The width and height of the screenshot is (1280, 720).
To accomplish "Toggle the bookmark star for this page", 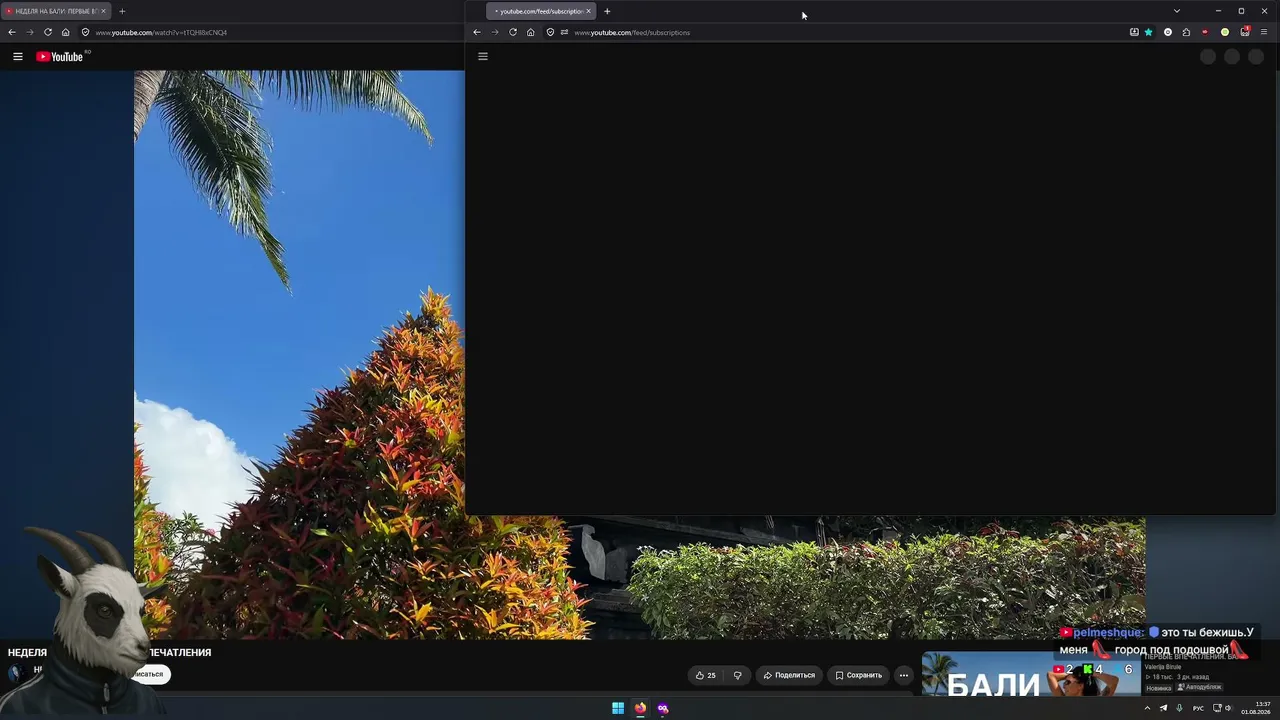I will click(x=1148, y=32).
